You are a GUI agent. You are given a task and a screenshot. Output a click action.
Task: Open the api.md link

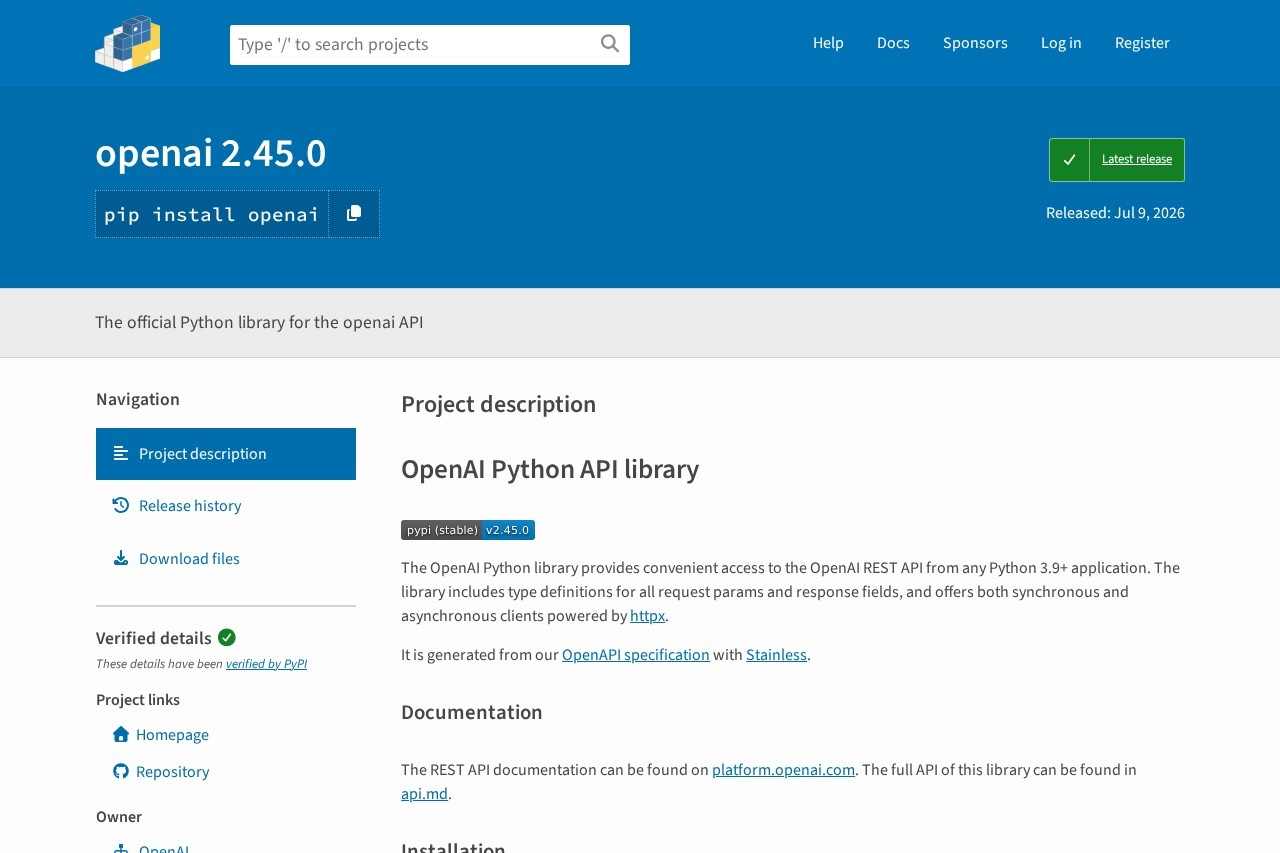click(x=424, y=794)
